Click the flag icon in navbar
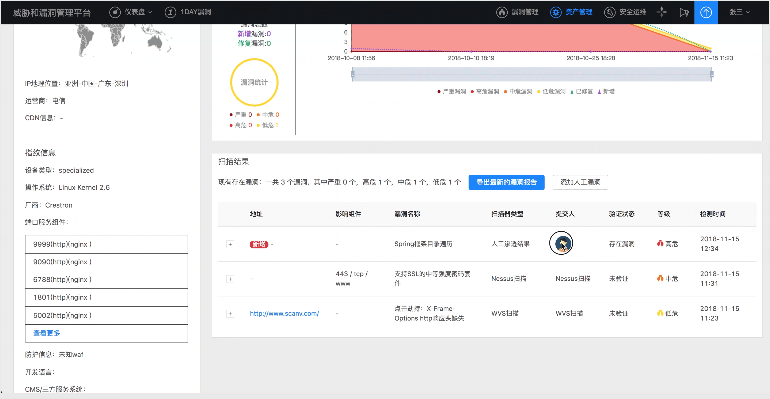Screen dimensions: 770x399 684,12
